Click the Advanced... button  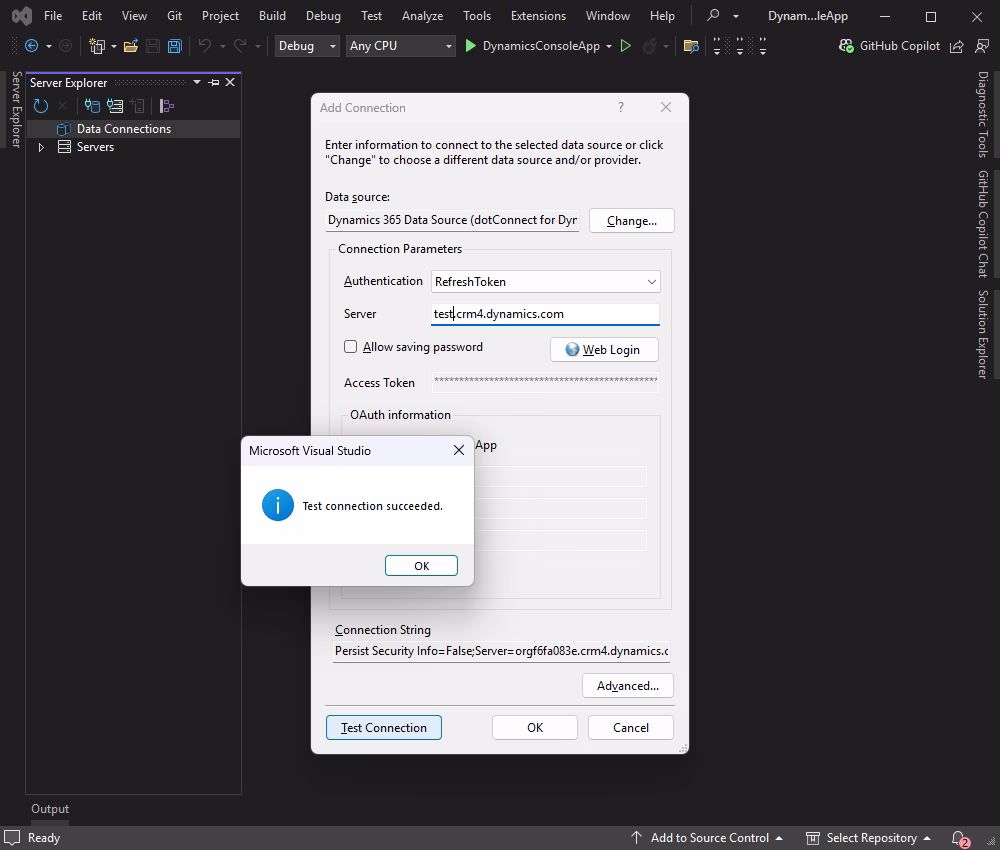tap(628, 685)
